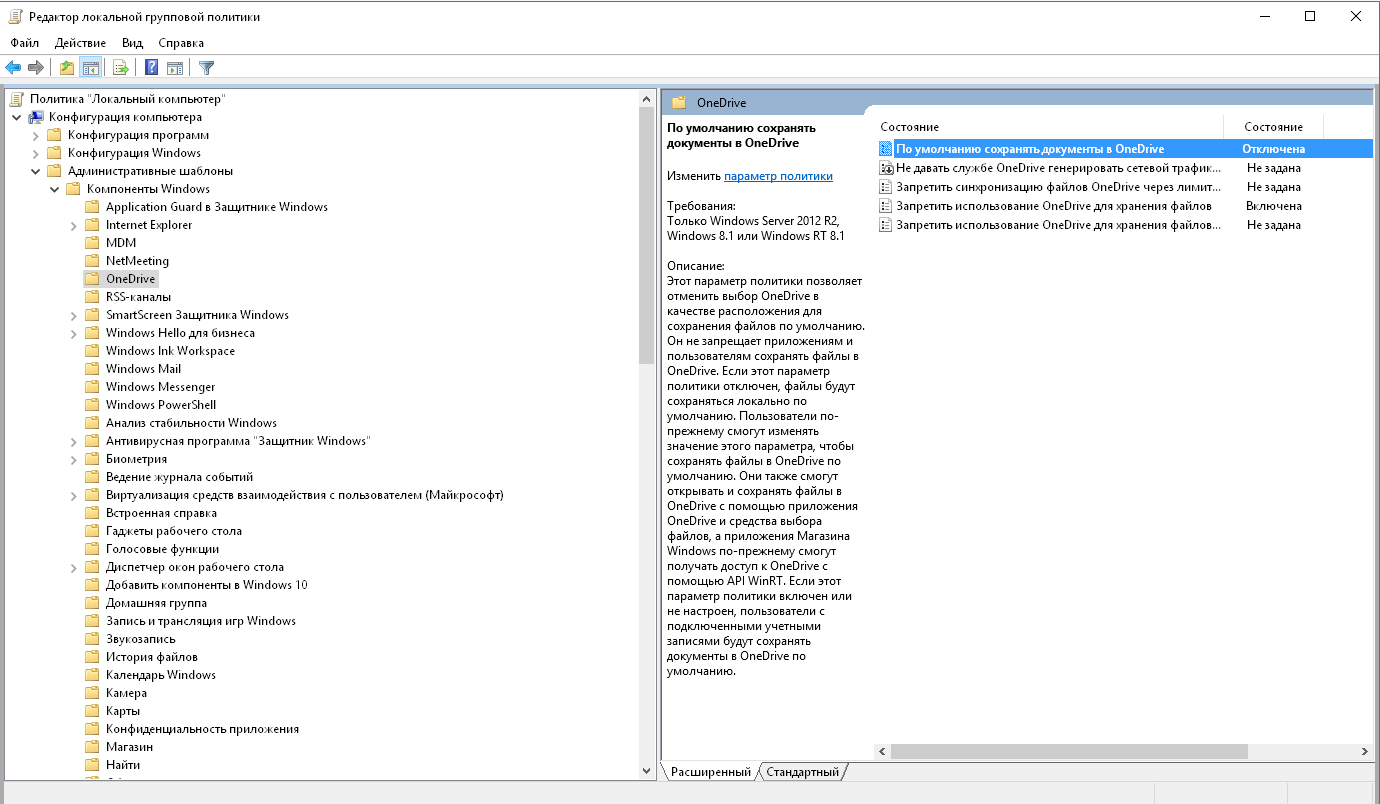This screenshot has width=1380, height=804.
Task: Click the MDM folder icon
Action: coord(92,243)
